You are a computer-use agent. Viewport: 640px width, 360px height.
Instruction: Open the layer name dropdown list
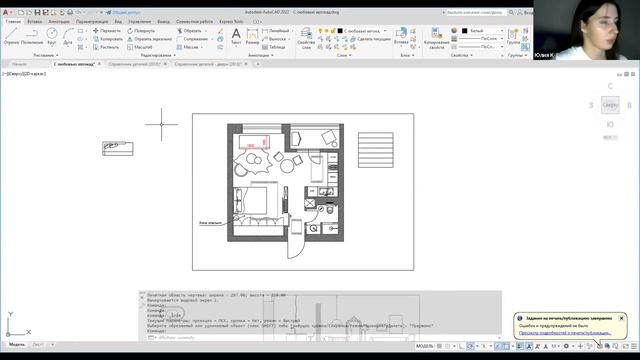coord(384,31)
